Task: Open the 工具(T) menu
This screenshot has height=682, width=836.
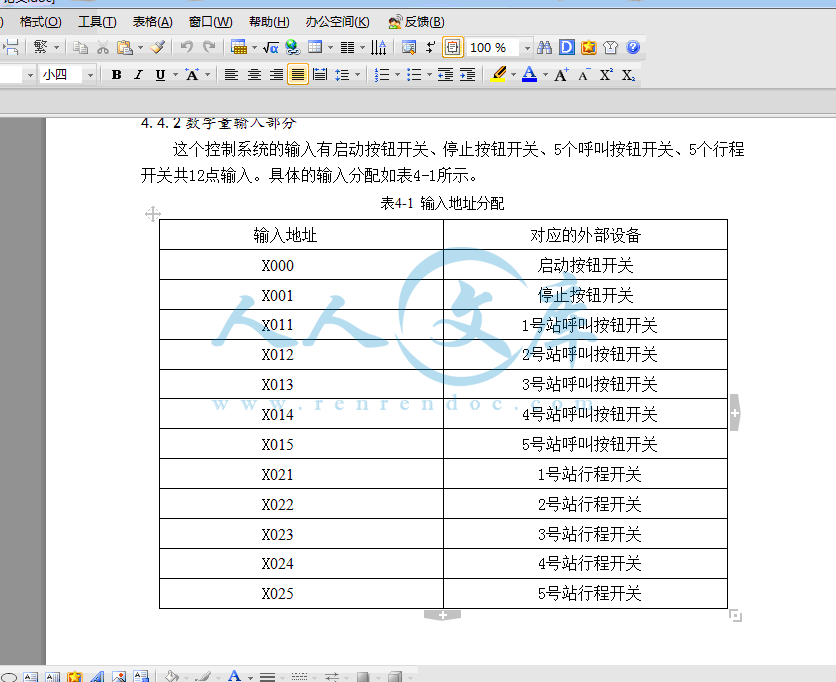Action: 97,22
